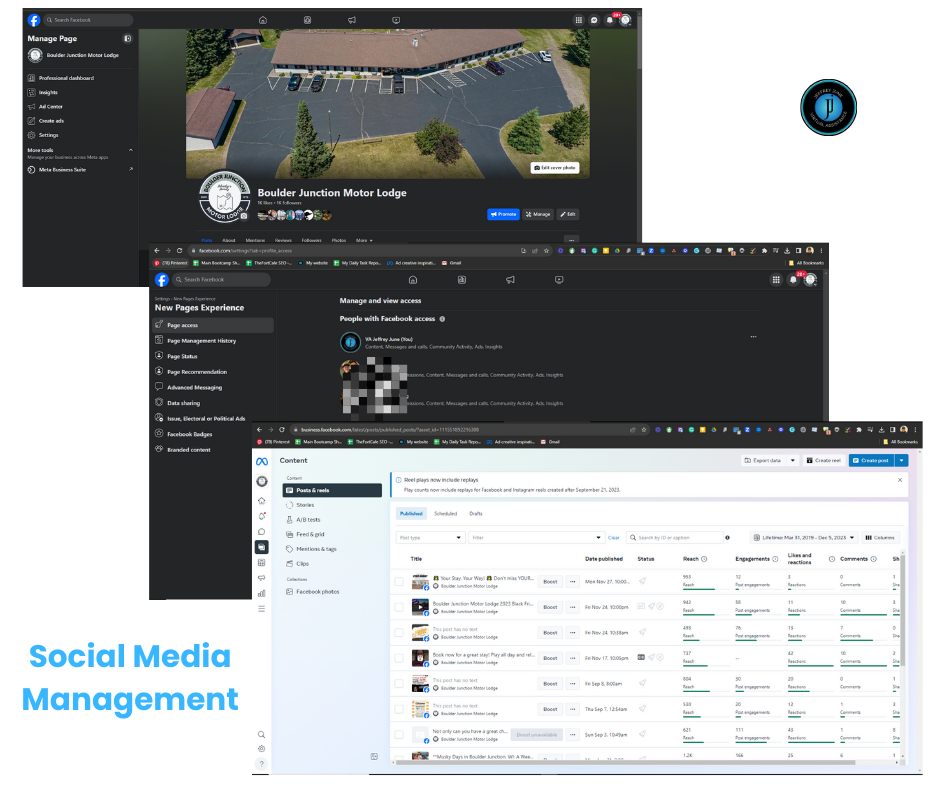Screen dimensions: 940x788
Task: Switch to the Scheduled tab
Action: pos(445,514)
